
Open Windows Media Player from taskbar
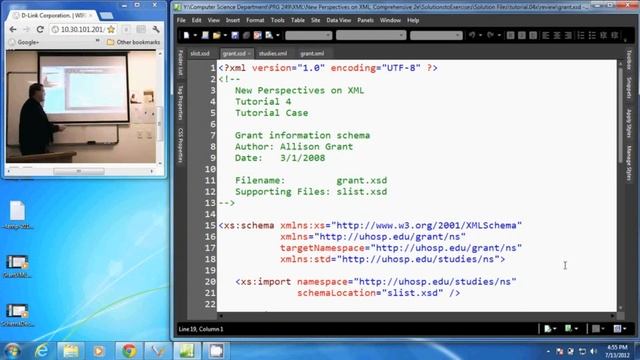point(99,351)
